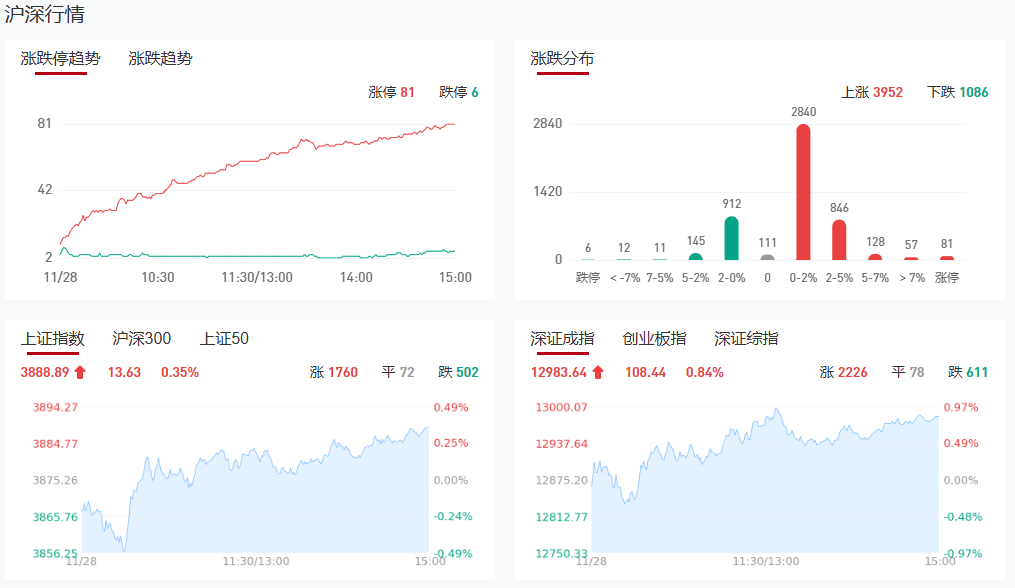Click the green 5-2% bar showing 145
The width and height of the screenshot is (1015, 588).
pyautogui.click(x=696, y=256)
